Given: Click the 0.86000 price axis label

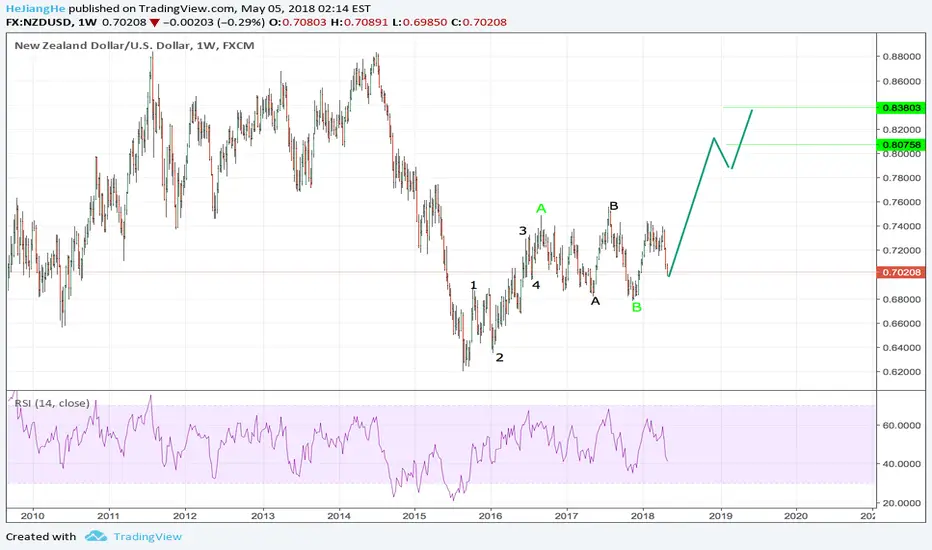Looking at the screenshot, I should [902, 81].
